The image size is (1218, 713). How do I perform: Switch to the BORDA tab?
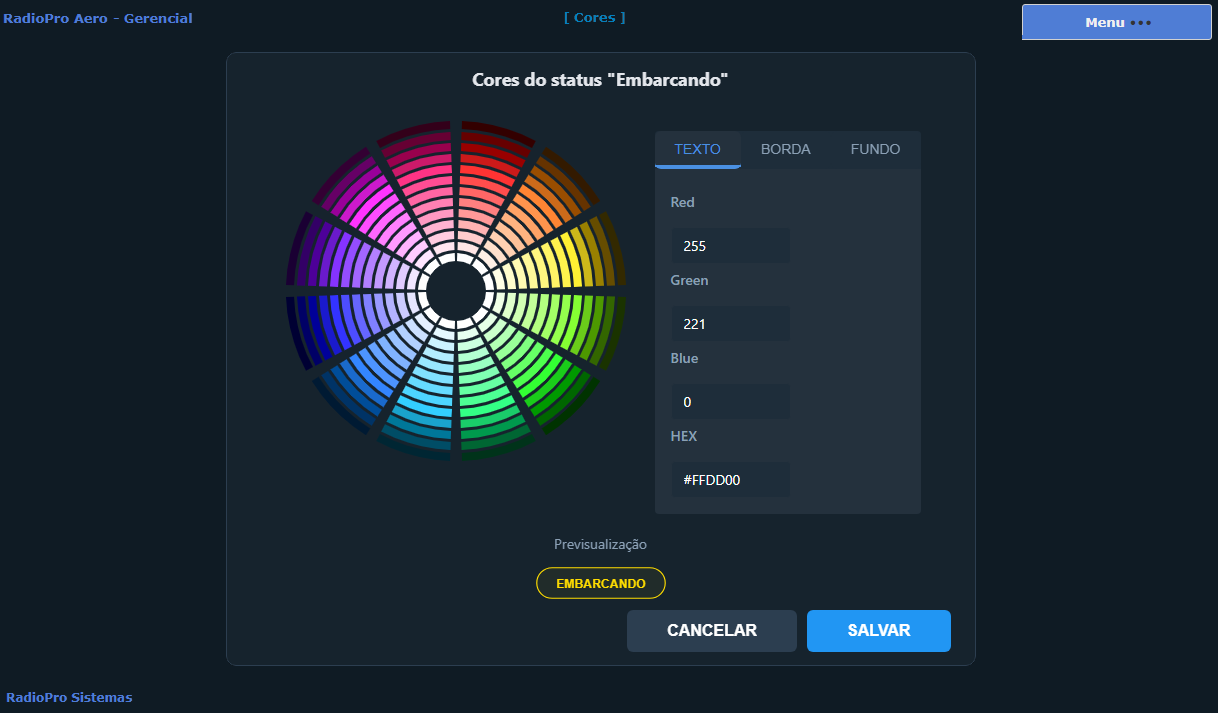point(785,149)
